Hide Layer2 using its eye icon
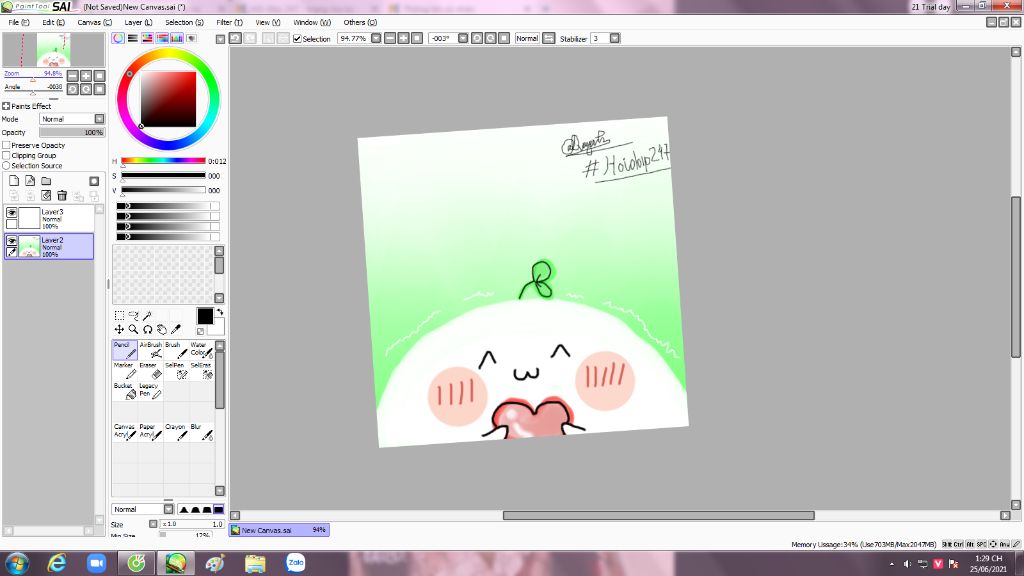Image resolution: width=1024 pixels, height=576 pixels. point(12,241)
